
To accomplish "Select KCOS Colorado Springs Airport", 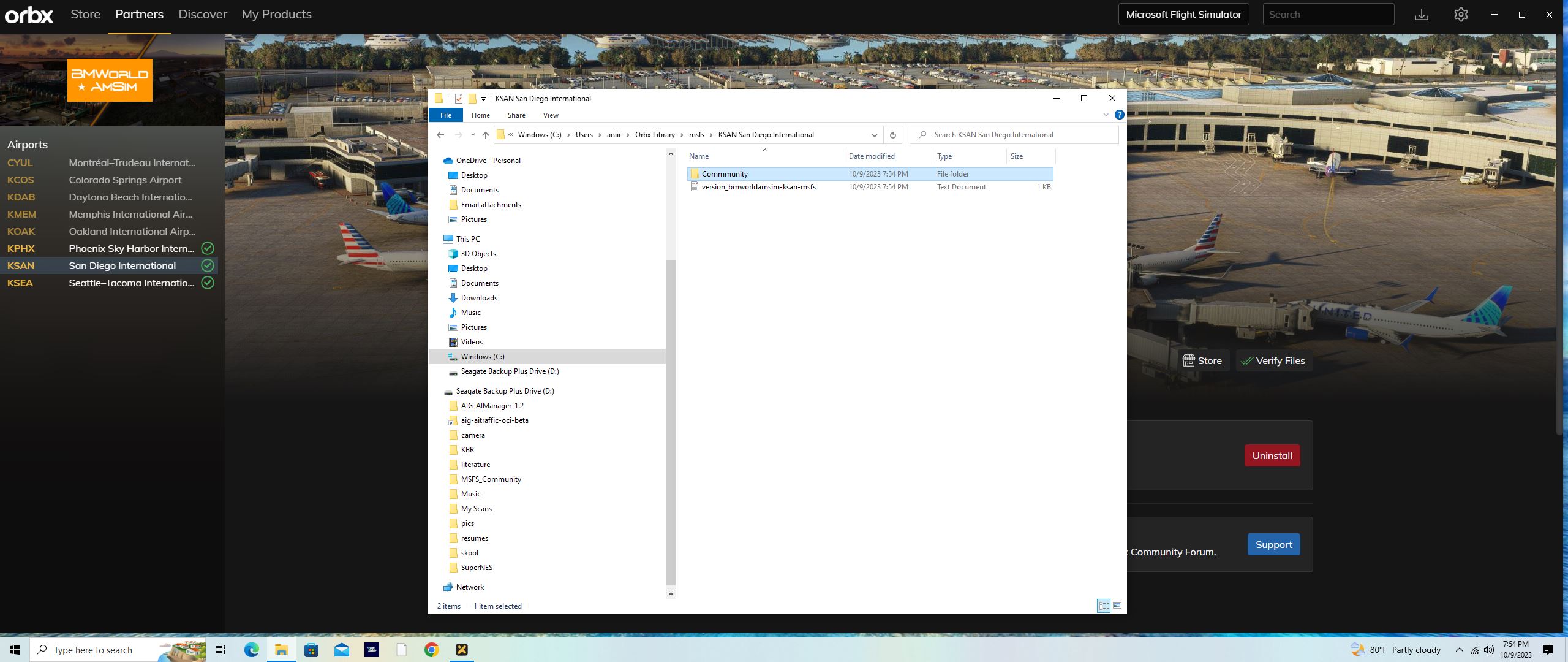I will click(109, 180).
